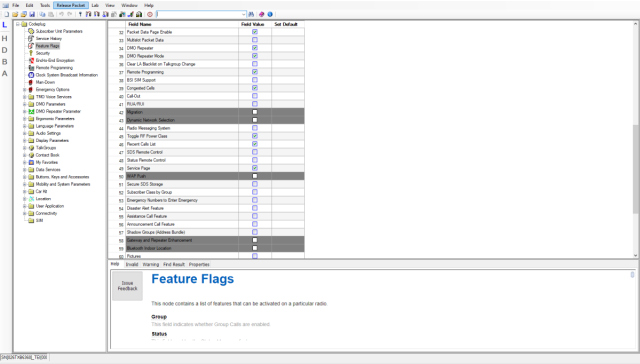Select the Service History tree item

pyautogui.click(x=49, y=38)
